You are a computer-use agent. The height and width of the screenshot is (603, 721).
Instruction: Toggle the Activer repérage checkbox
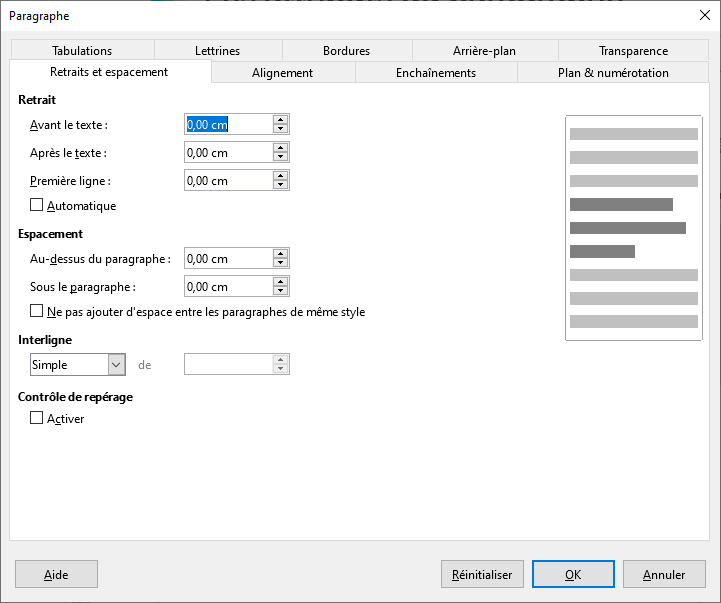coord(37,419)
